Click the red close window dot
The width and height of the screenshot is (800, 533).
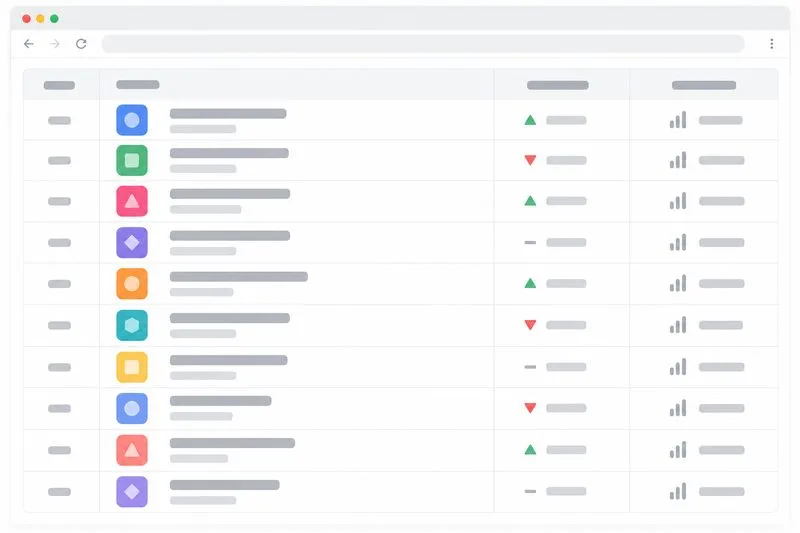pyautogui.click(x=27, y=19)
